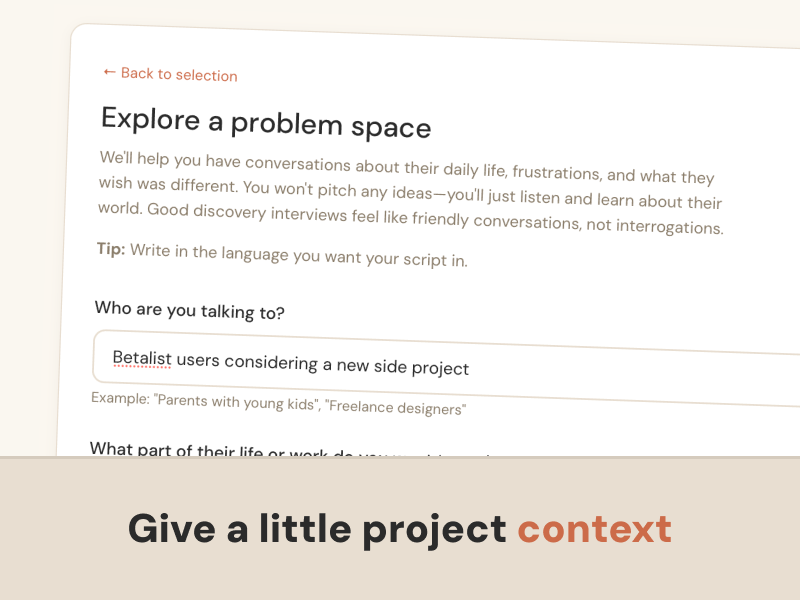Click the 'Write in the language' tip sentence

298,256
